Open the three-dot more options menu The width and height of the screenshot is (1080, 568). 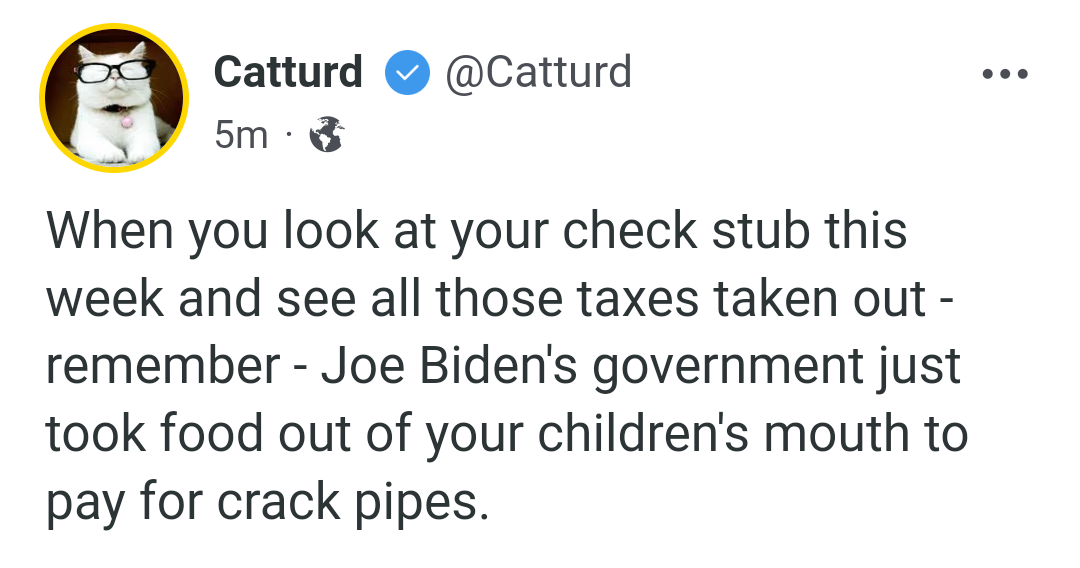[x=1005, y=73]
